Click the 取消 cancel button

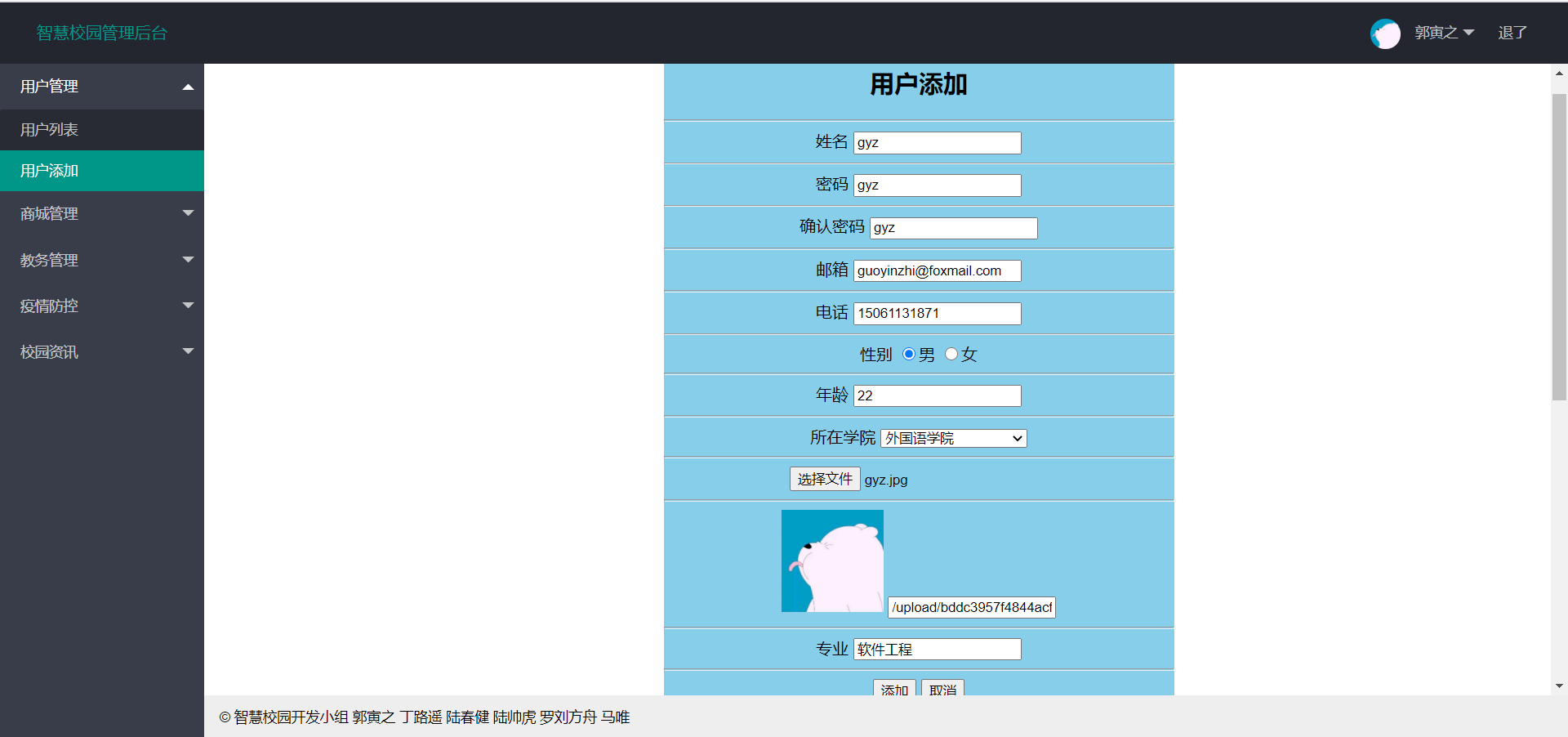pyautogui.click(x=942, y=689)
